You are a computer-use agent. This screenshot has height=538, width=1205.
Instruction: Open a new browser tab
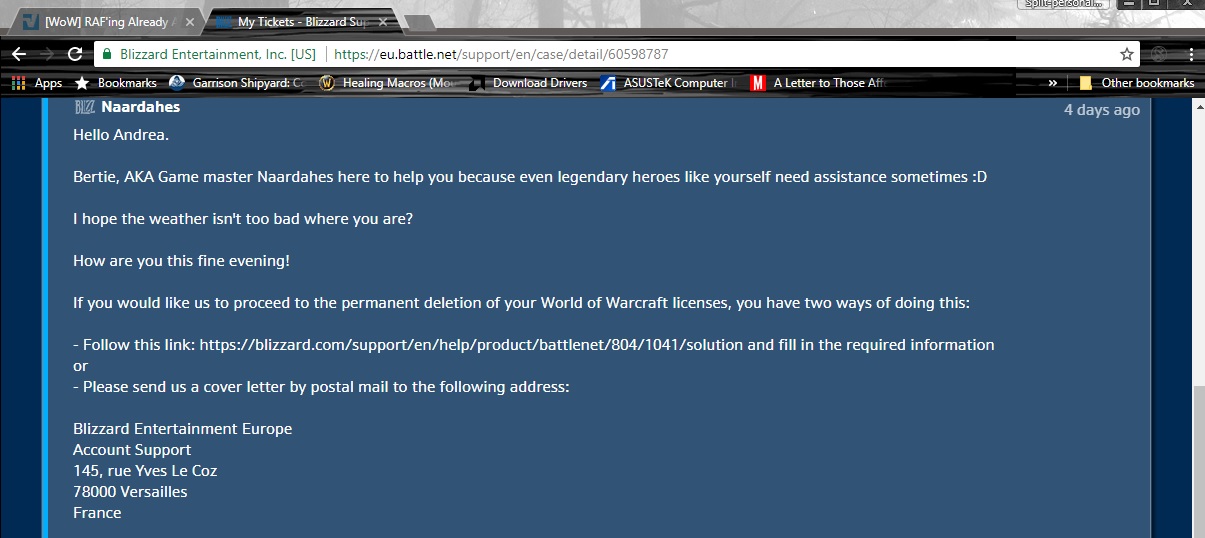422,22
